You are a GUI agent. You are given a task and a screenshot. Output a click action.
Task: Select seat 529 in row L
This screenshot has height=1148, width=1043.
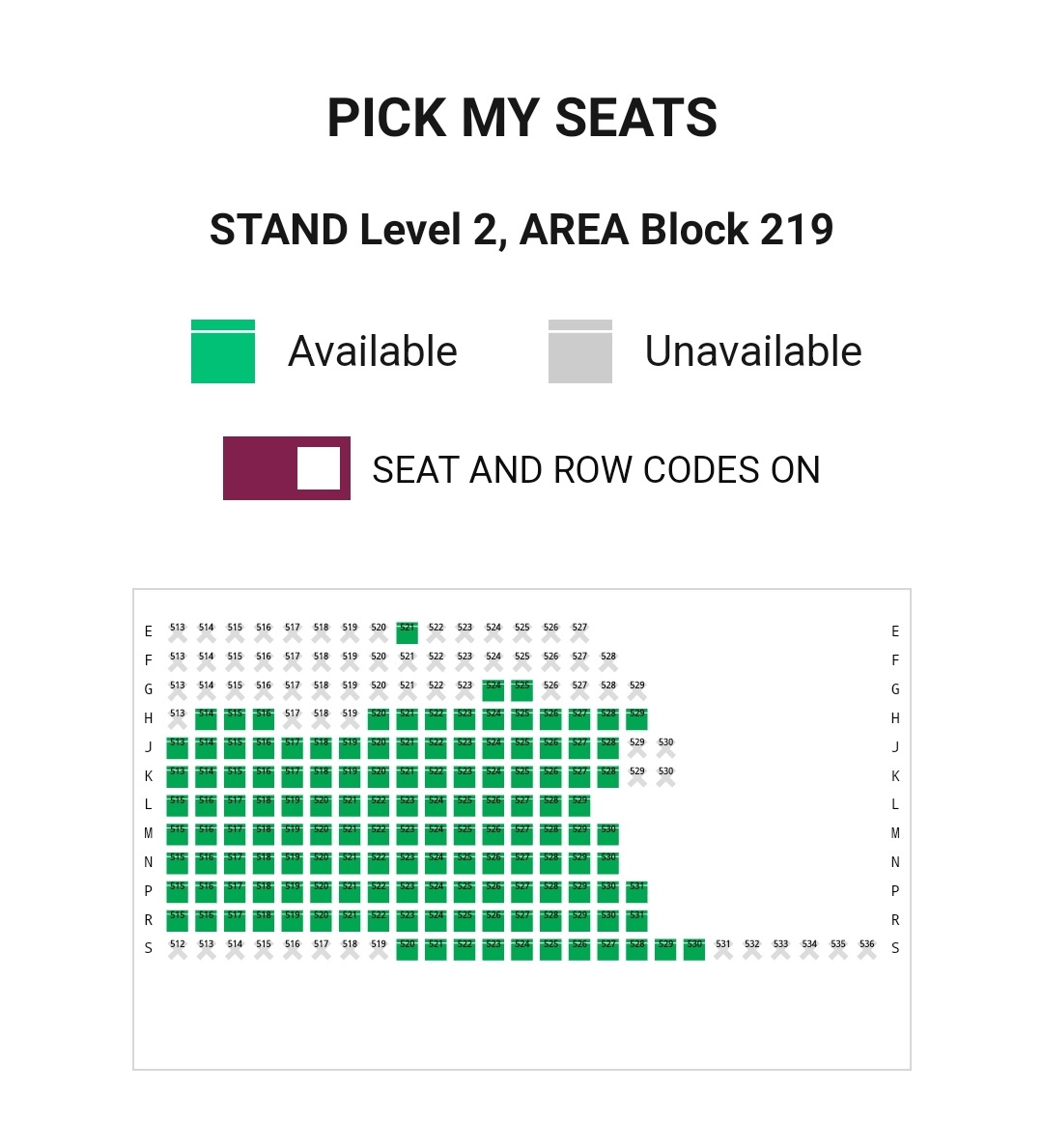[x=579, y=805]
